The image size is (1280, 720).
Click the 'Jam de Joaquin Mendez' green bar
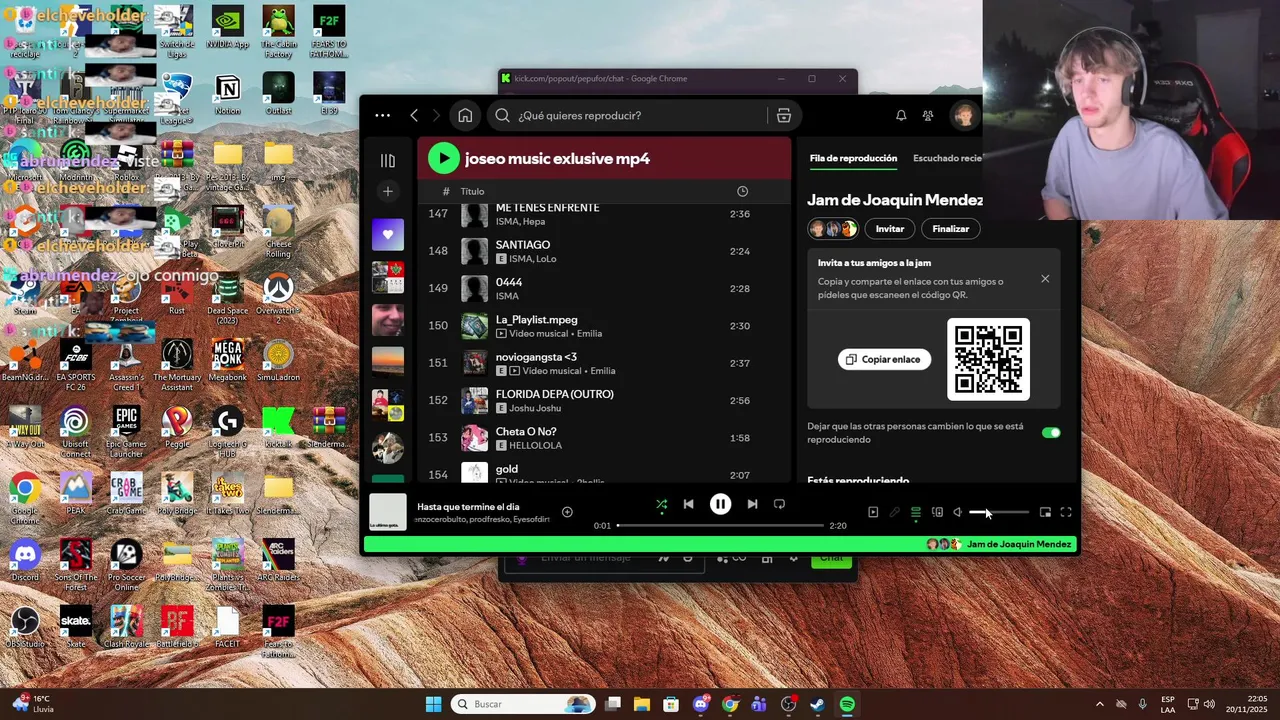tap(718, 544)
